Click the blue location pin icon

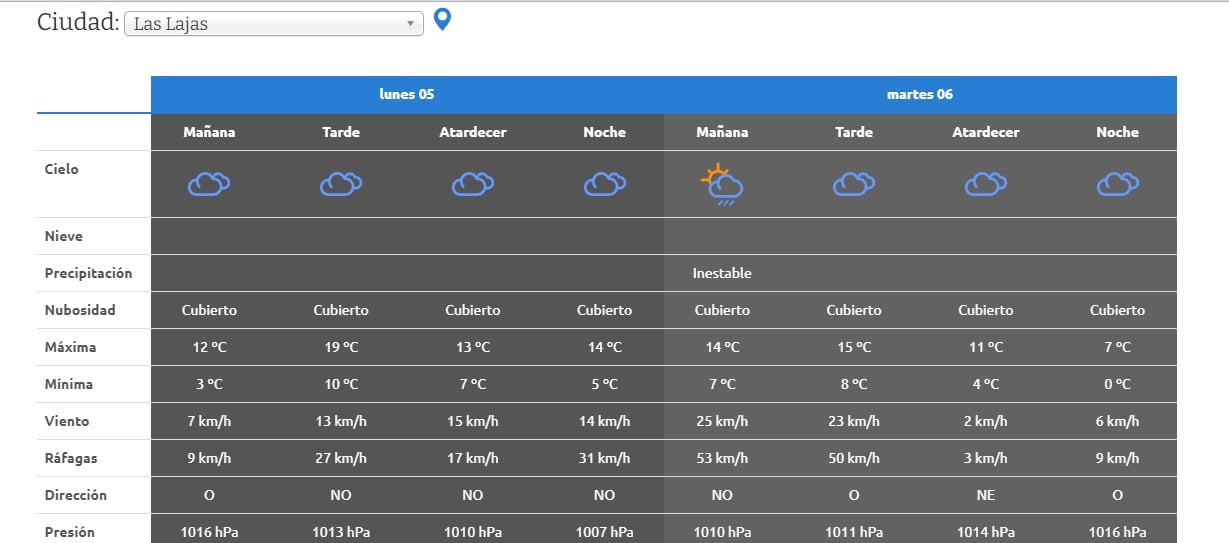pyautogui.click(x=442, y=20)
